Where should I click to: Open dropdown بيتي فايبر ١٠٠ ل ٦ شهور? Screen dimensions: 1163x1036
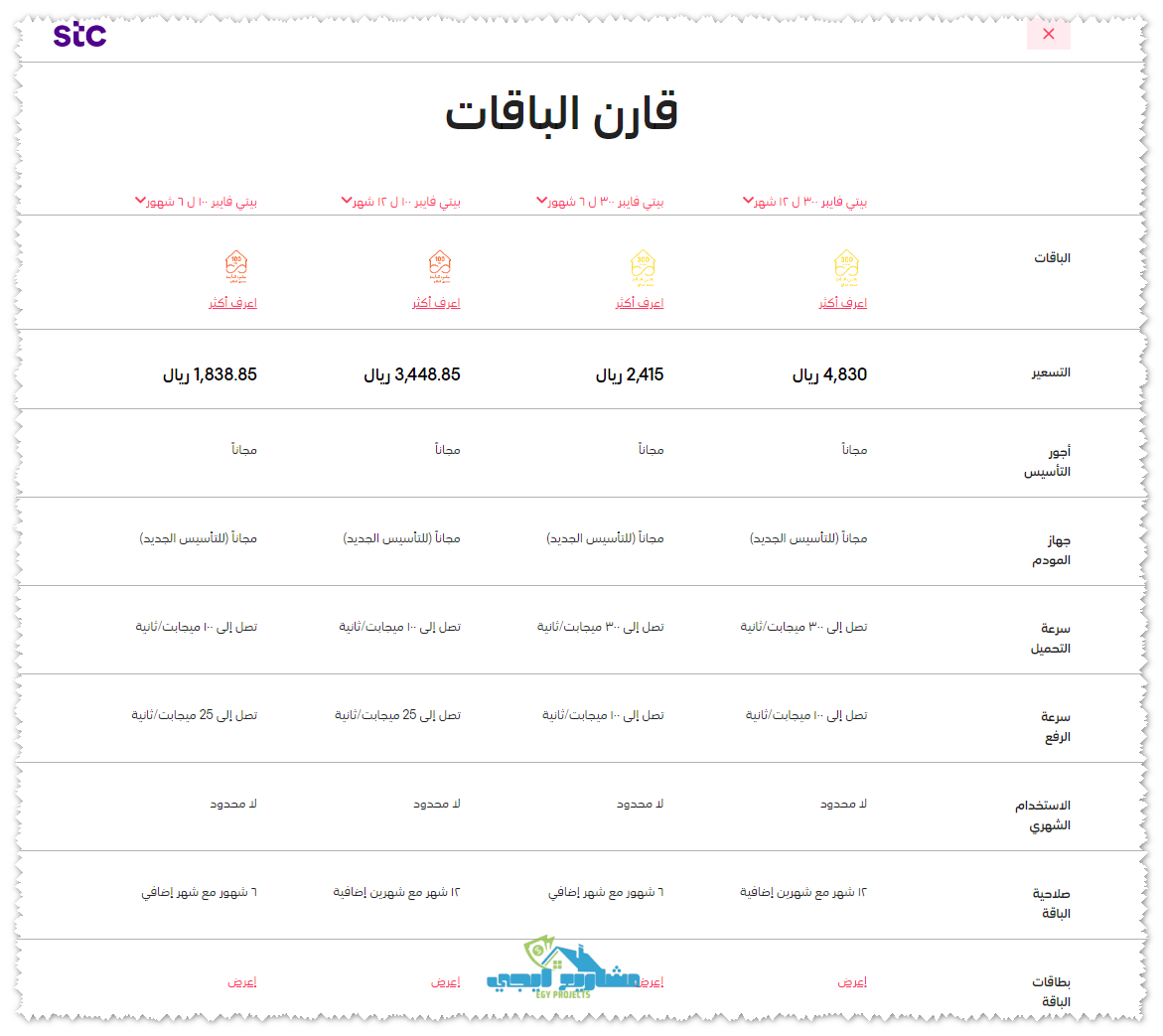[x=196, y=201]
